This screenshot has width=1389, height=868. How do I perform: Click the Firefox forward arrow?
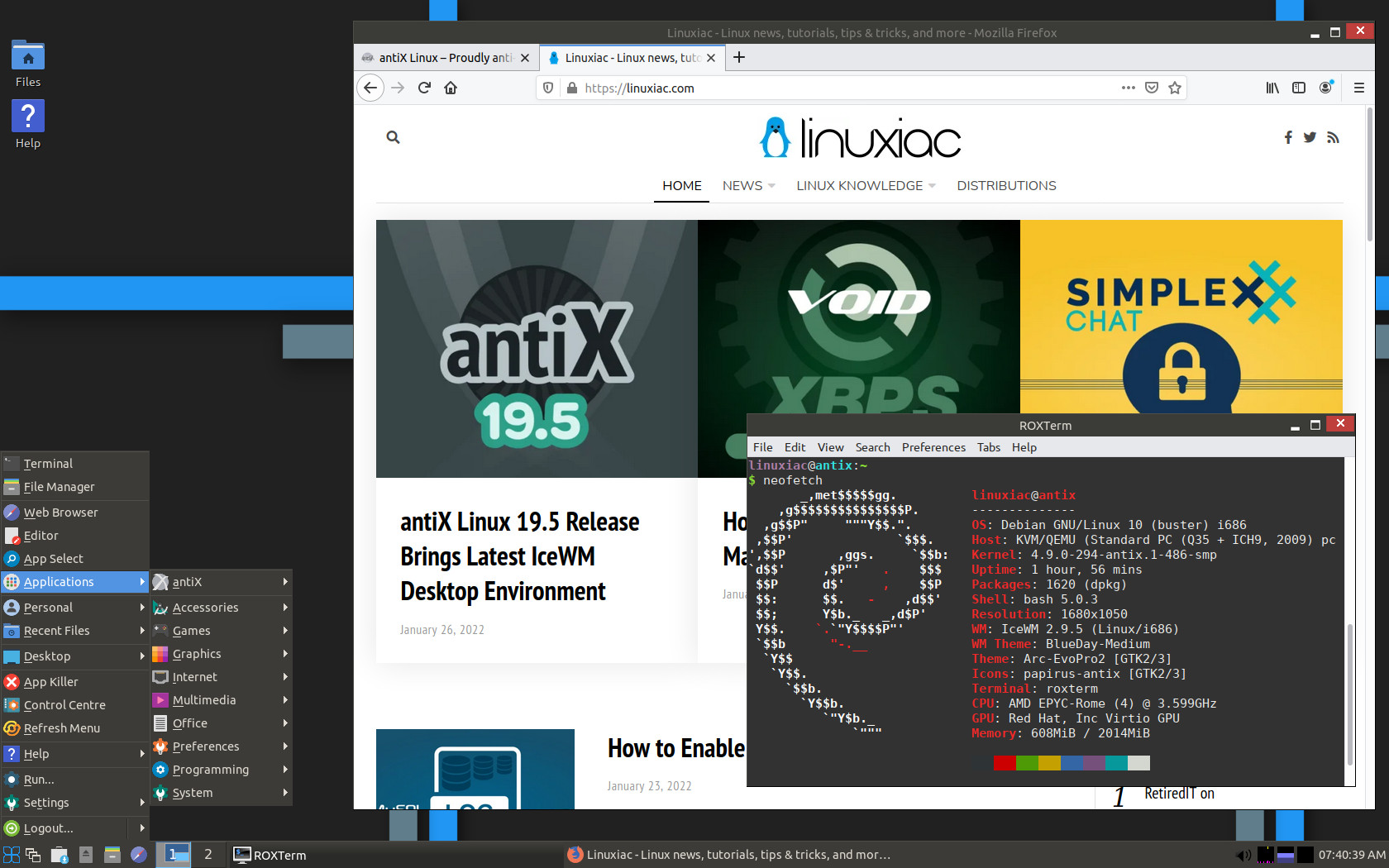[398, 88]
